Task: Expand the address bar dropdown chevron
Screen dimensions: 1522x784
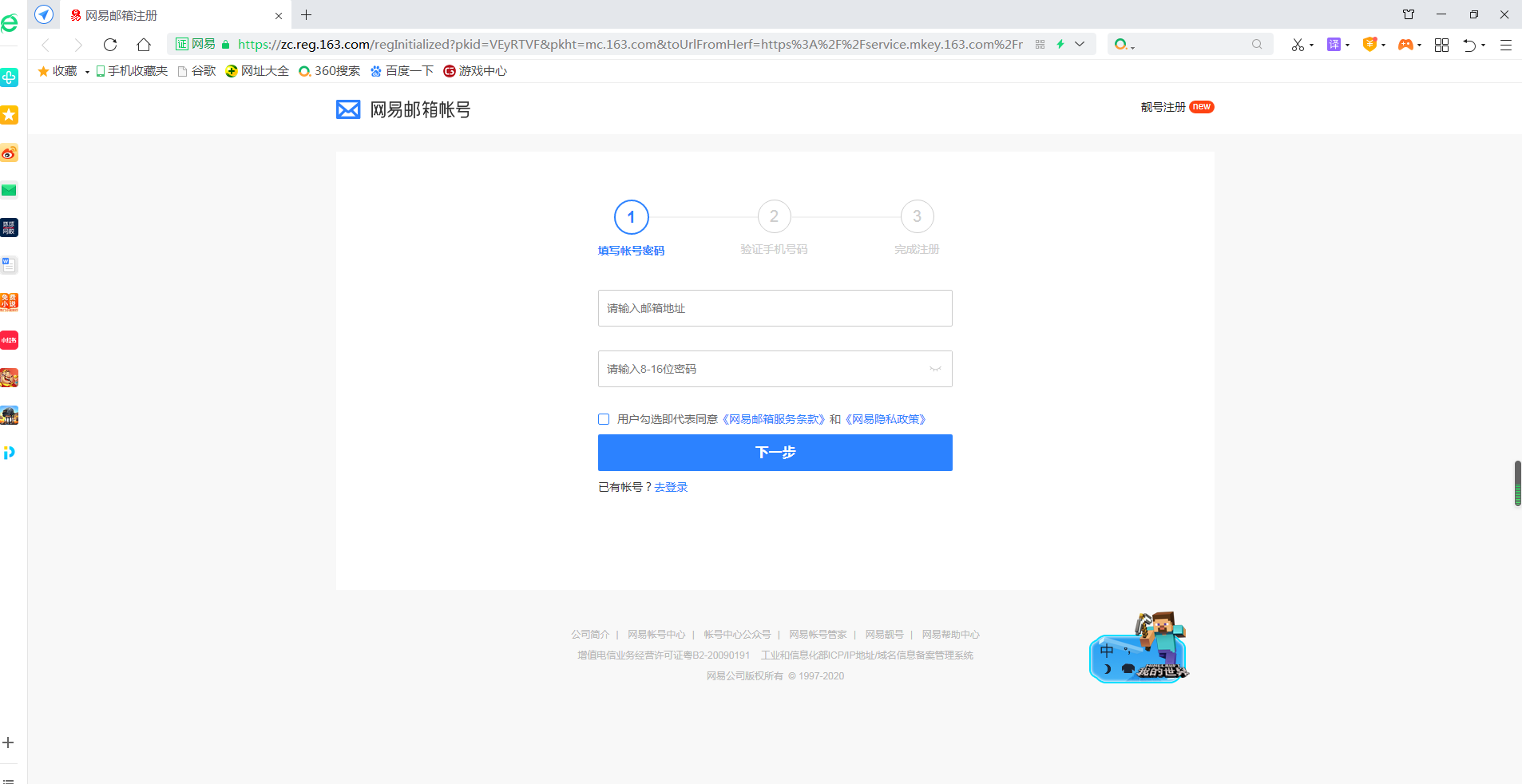Action: point(1080,45)
